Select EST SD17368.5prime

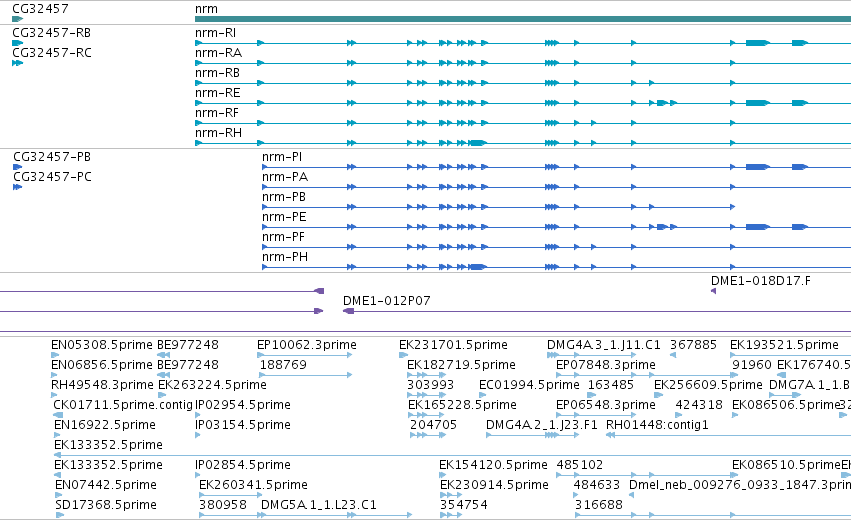[106, 506]
